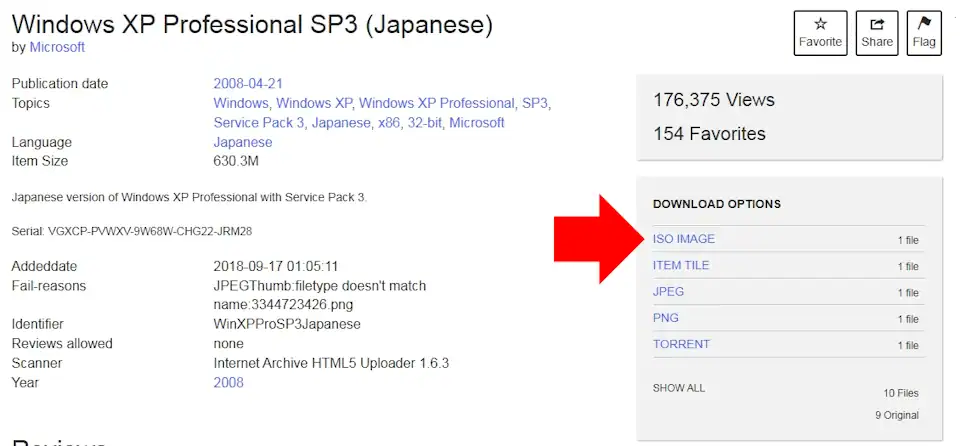The height and width of the screenshot is (446, 960).
Task: Open the 2008-04-21 publication date link
Action: 248,83
